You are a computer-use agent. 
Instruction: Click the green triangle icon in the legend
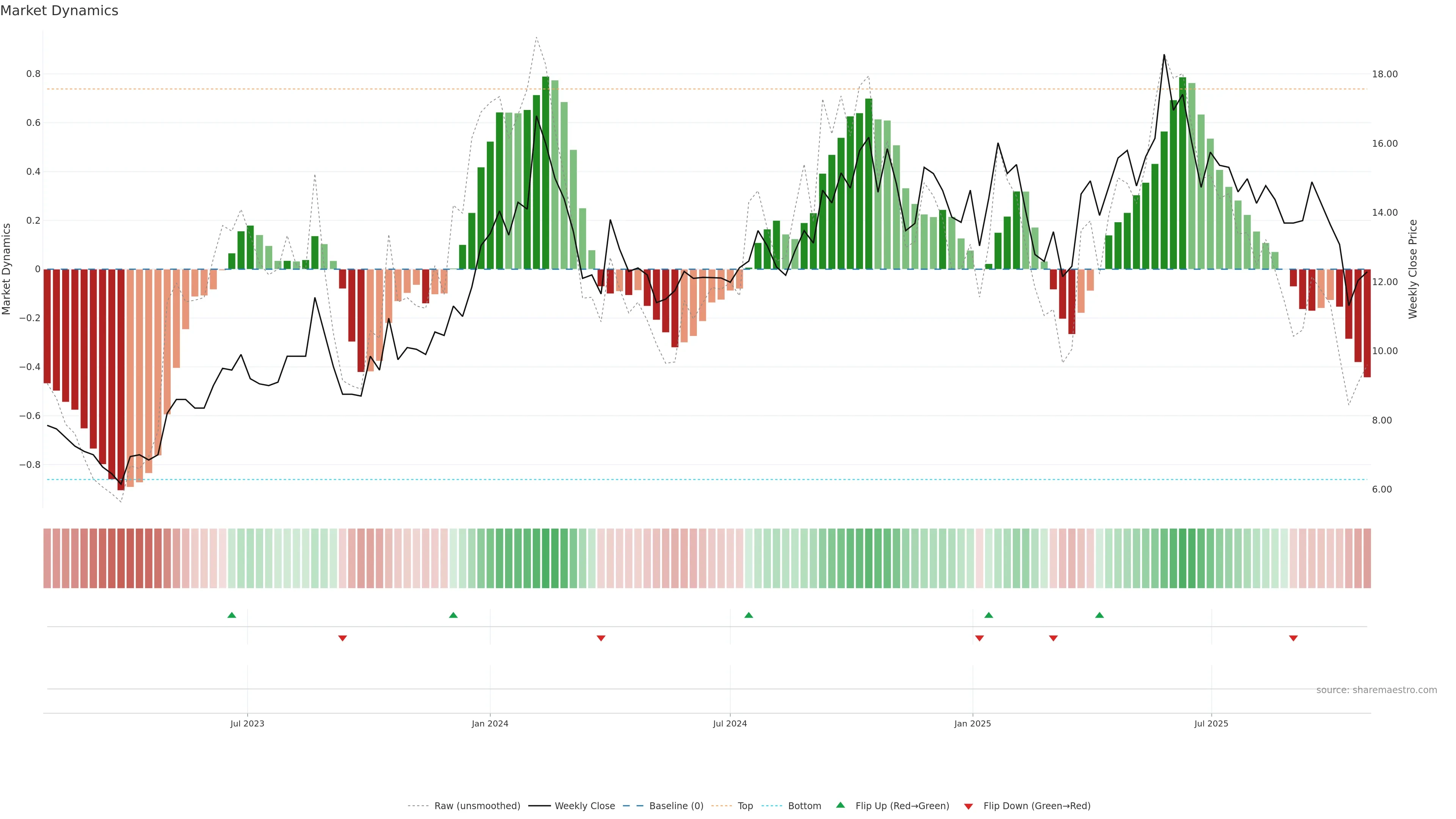click(x=841, y=805)
